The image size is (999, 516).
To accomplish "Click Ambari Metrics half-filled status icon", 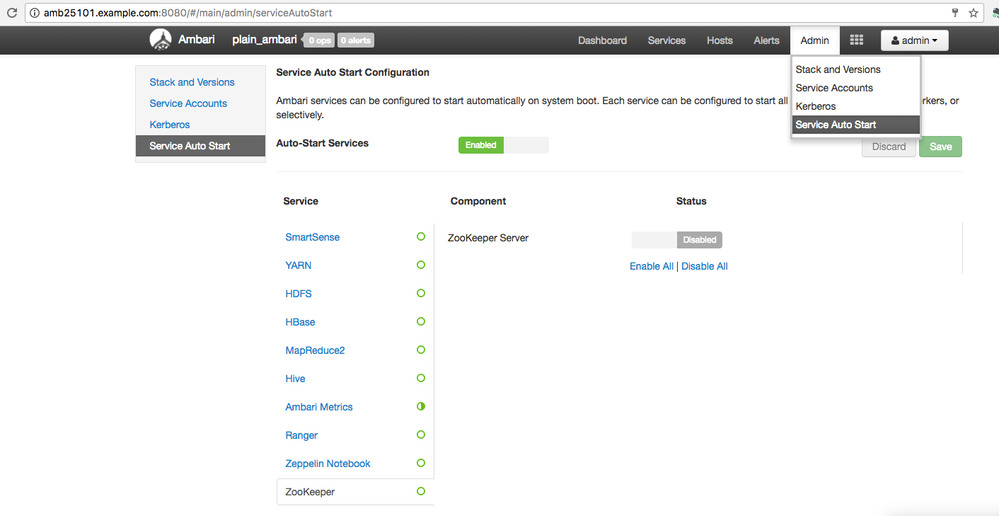I will coord(420,406).
